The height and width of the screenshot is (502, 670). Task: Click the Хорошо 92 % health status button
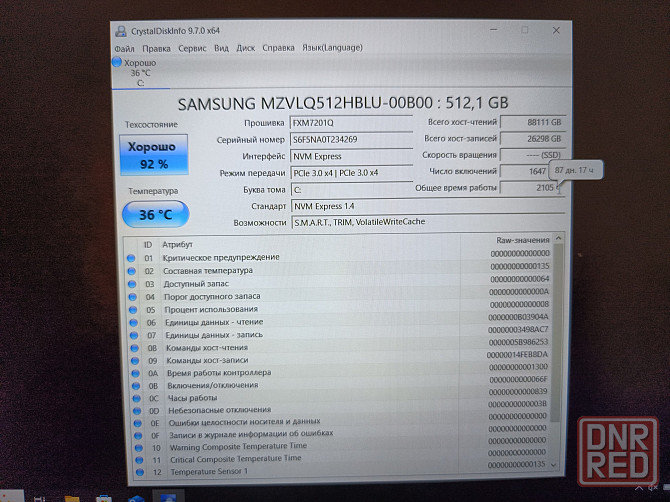pyautogui.click(x=154, y=155)
